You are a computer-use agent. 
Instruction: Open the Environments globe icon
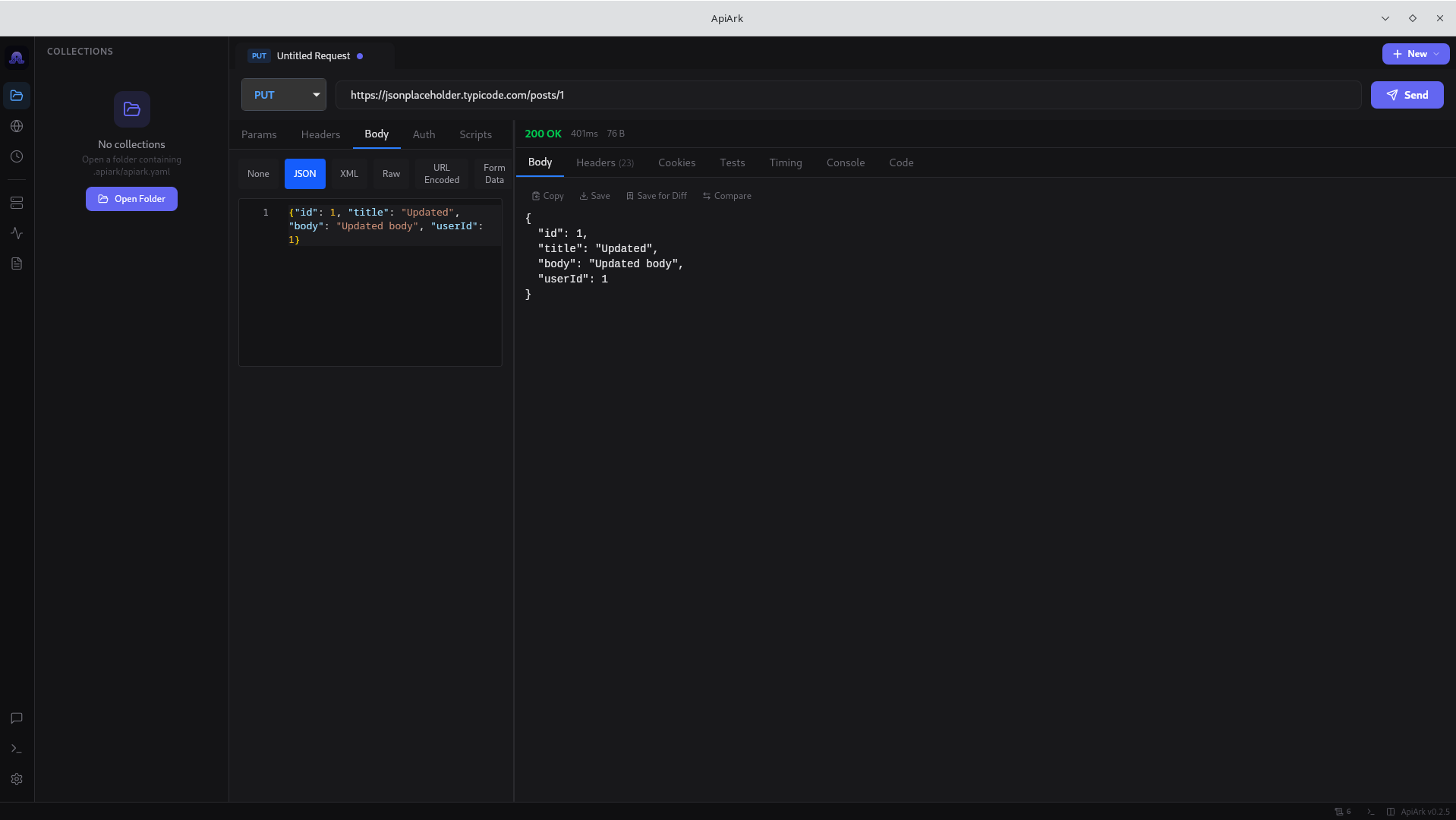pos(17,126)
